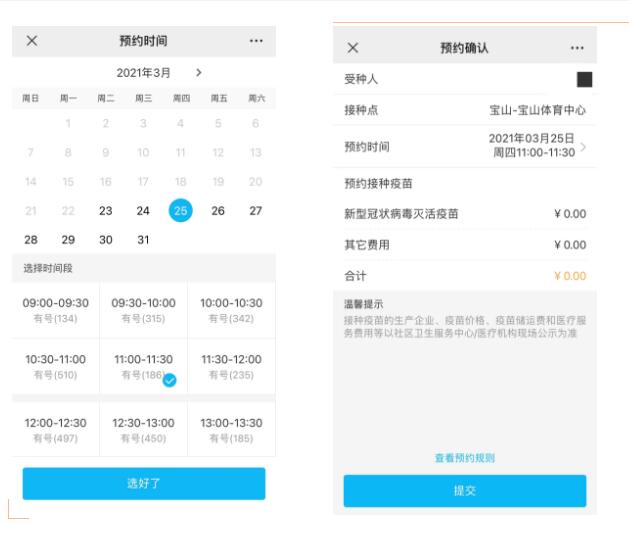Choose date 31 in the calendar
The height and width of the screenshot is (548, 629).
pos(143,240)
